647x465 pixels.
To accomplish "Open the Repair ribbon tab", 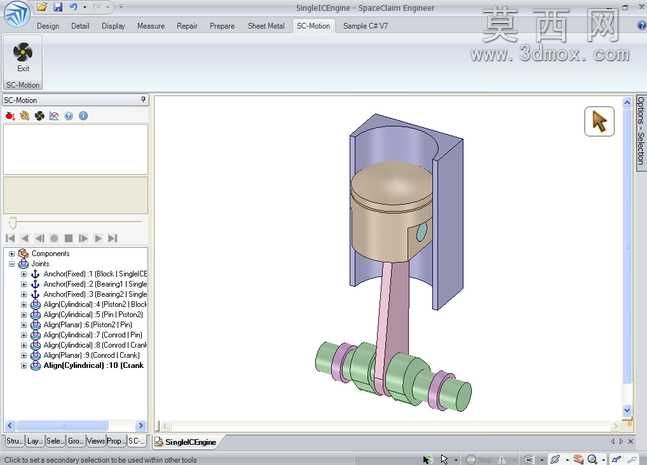I will [x=187, y=26].
